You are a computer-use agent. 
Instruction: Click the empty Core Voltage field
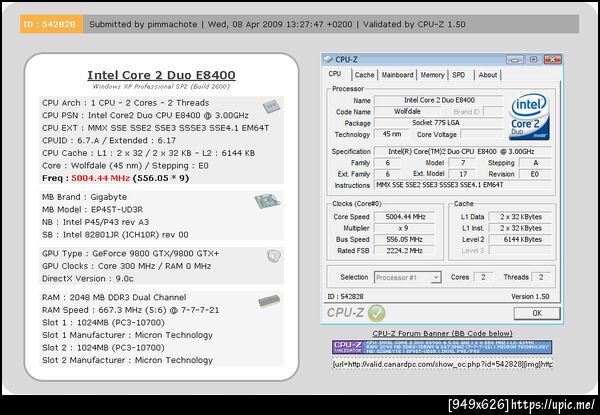click(x=482, y=134)
